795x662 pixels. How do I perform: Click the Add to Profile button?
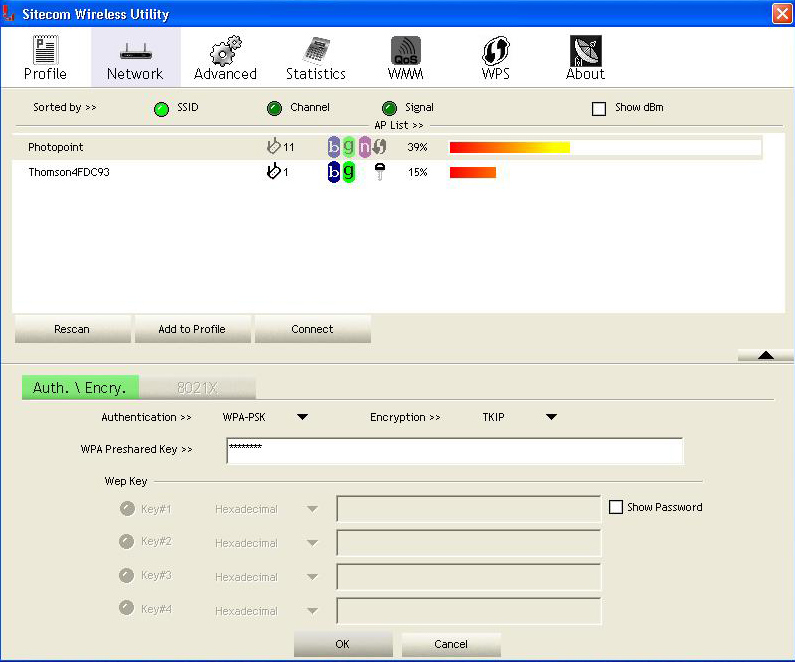coord(192,329)
